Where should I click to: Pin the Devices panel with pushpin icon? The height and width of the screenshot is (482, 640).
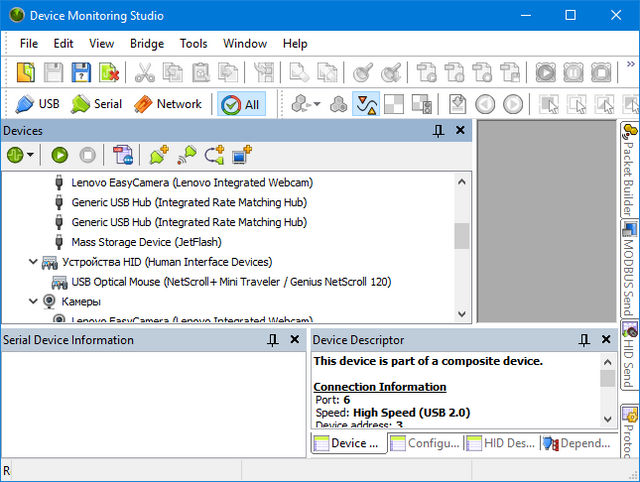click(x=438, y=131)
